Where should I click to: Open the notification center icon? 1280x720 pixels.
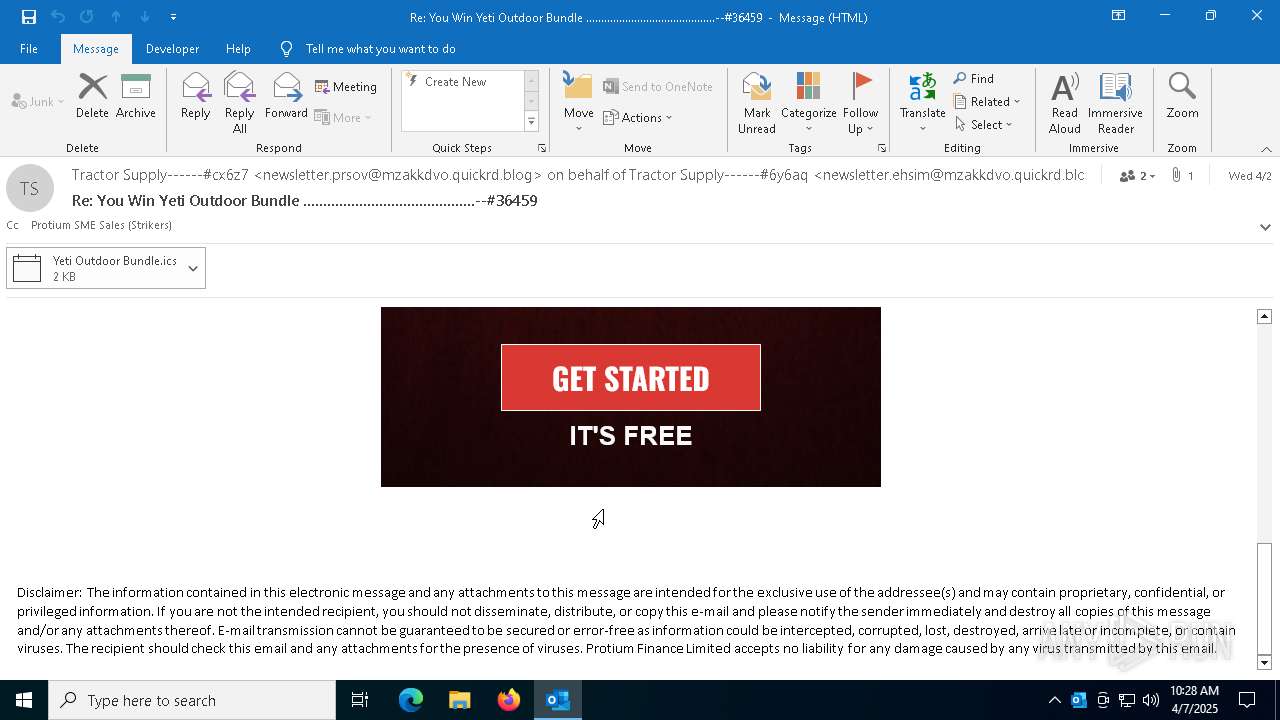[x=1247, y=700]
